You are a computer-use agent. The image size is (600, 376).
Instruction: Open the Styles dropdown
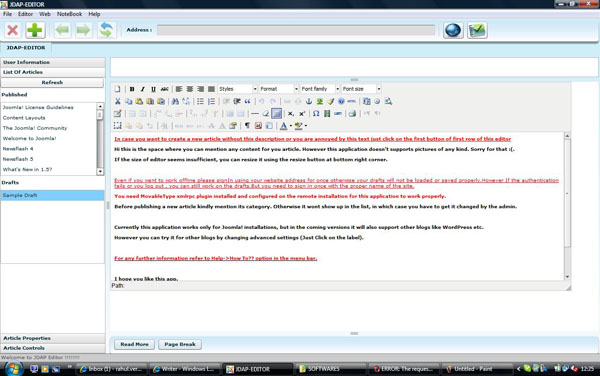click(x=237, y=89)
